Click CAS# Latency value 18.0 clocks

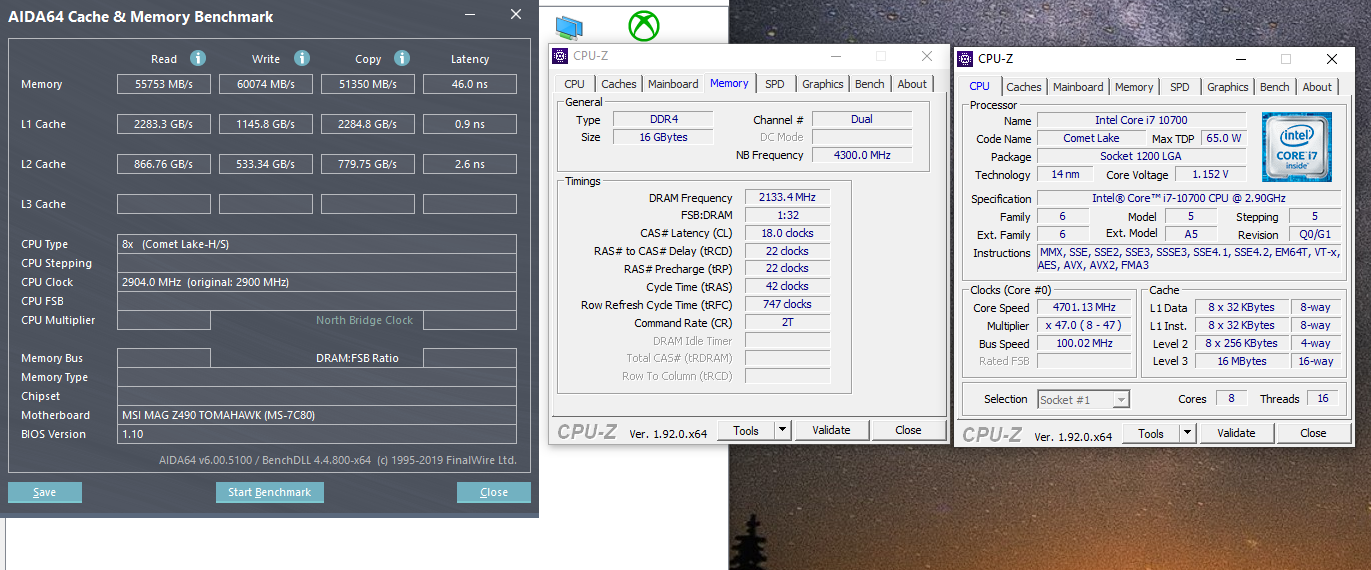(x=787, y=233)
